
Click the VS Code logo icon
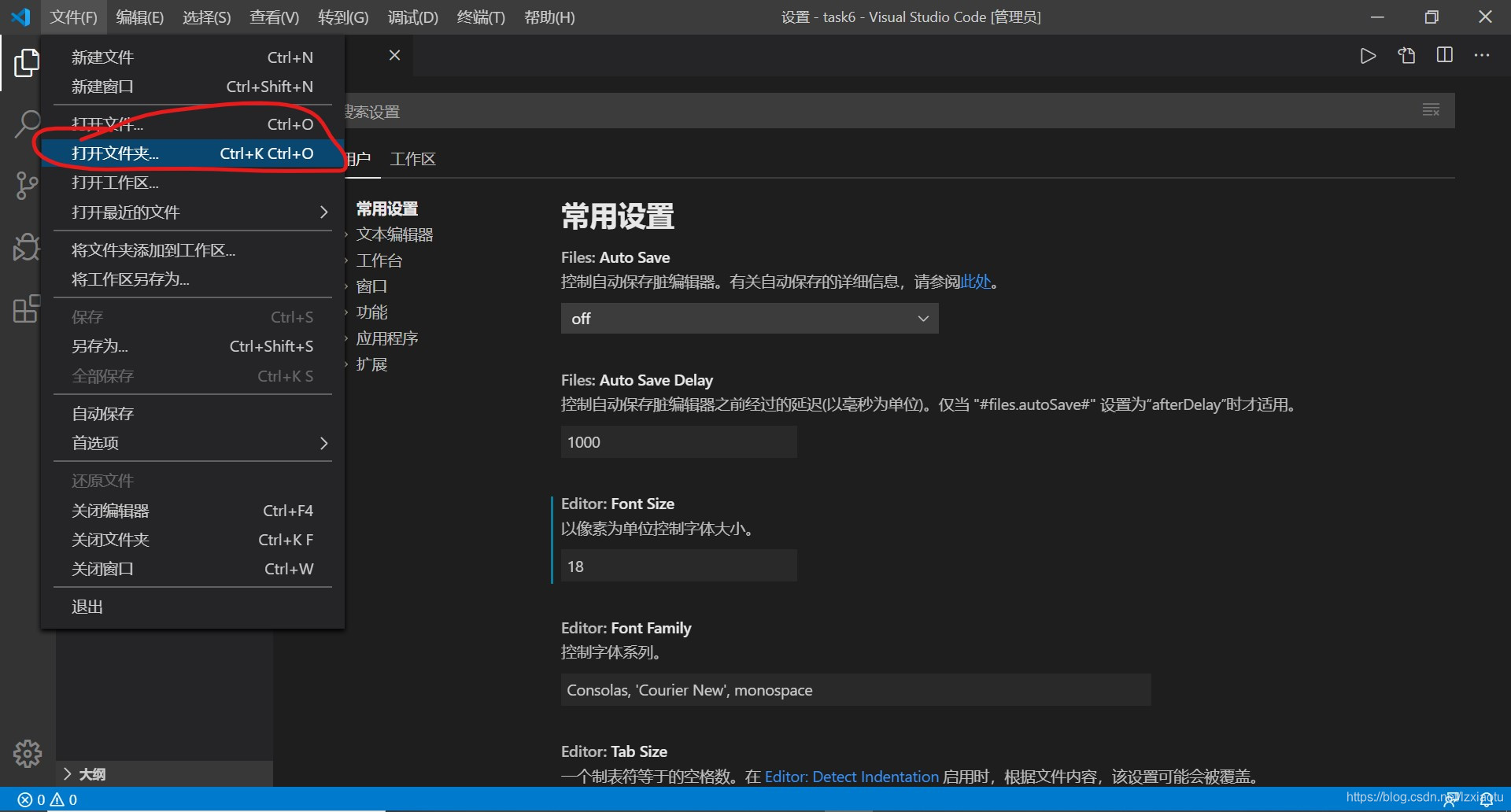tap(21, 17)
